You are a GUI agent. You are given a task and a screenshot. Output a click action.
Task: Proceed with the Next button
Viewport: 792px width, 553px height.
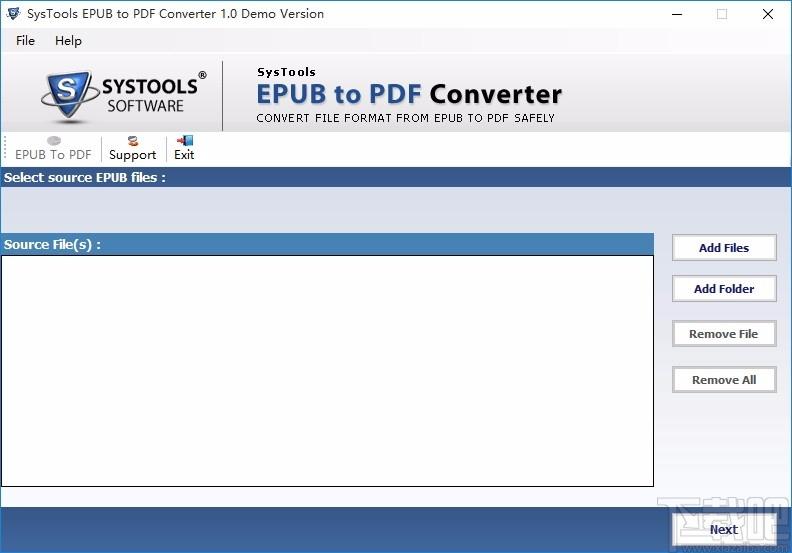pyautogui.click(x=724, y=529)
